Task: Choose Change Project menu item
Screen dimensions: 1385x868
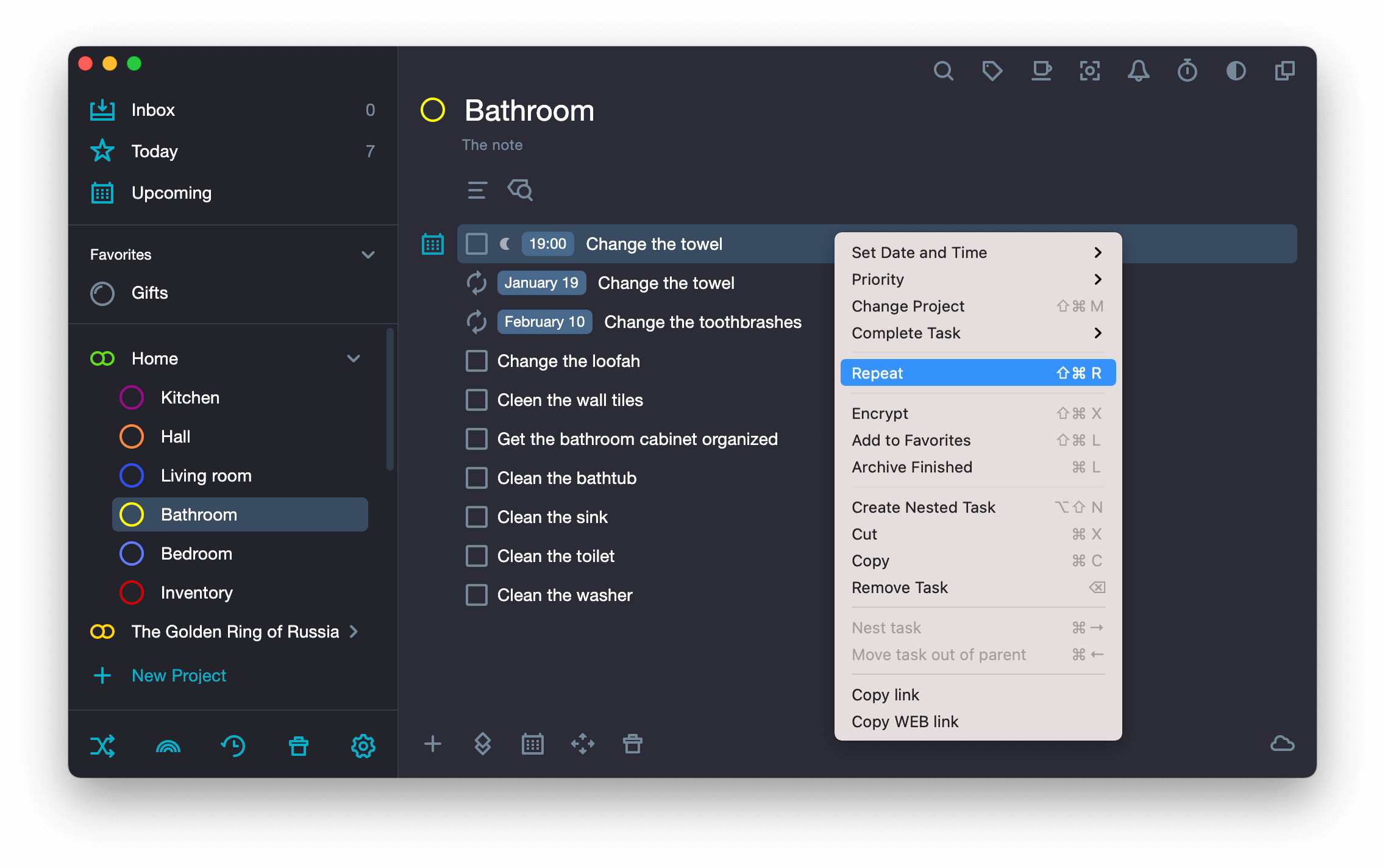Action: coord(978,306)
